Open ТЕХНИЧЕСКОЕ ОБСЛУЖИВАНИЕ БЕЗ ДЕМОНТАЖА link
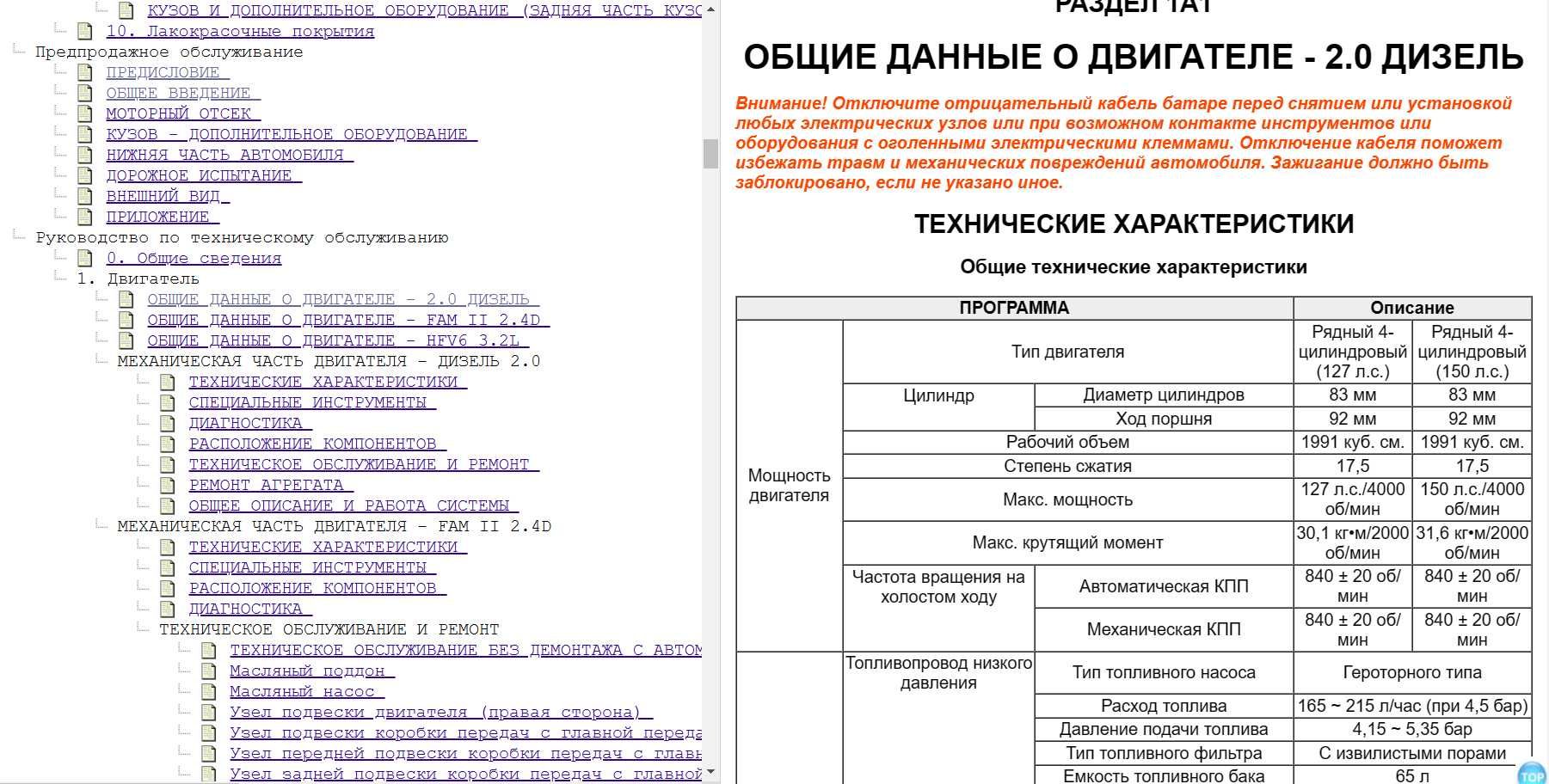Screen dimensions: 1549x784 [465, 650]
